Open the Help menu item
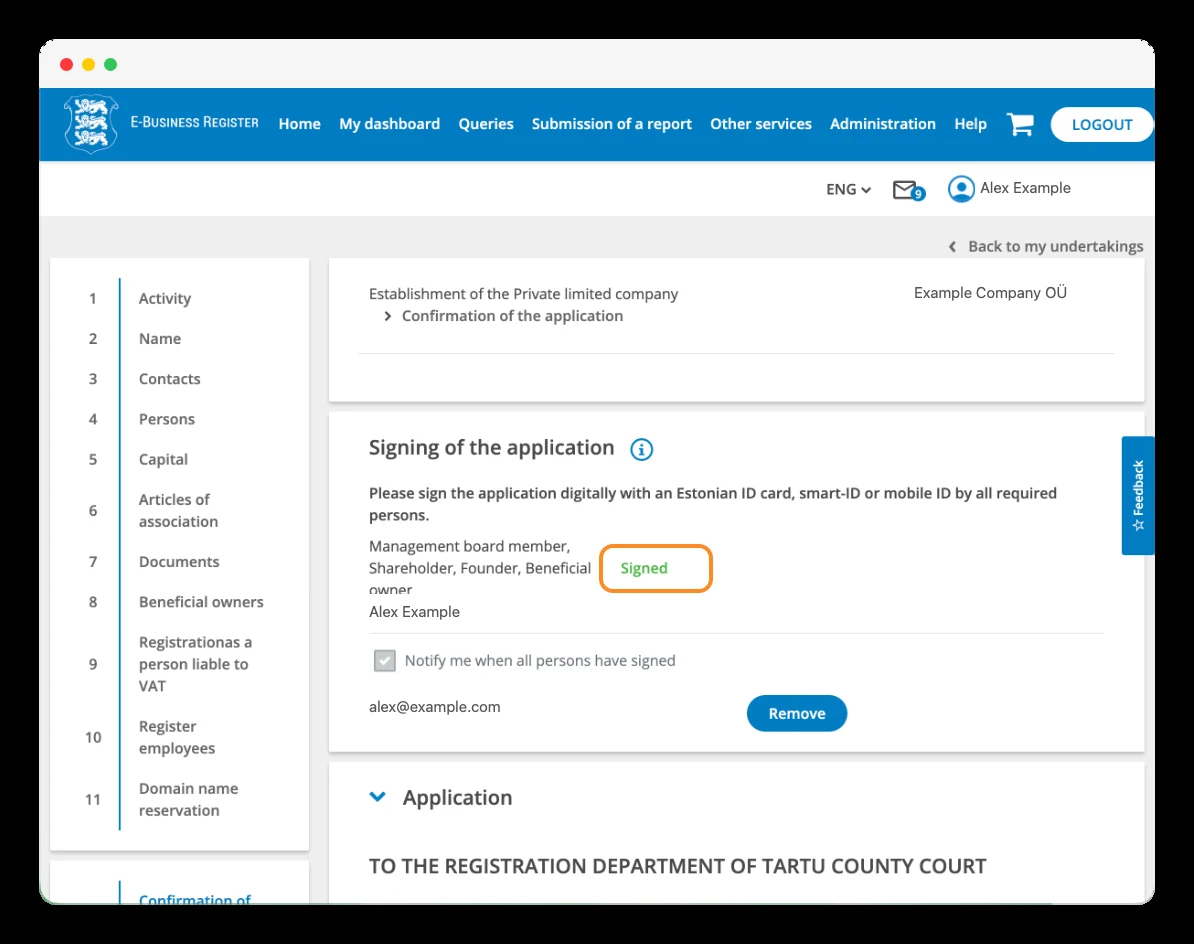 (970, 124)
